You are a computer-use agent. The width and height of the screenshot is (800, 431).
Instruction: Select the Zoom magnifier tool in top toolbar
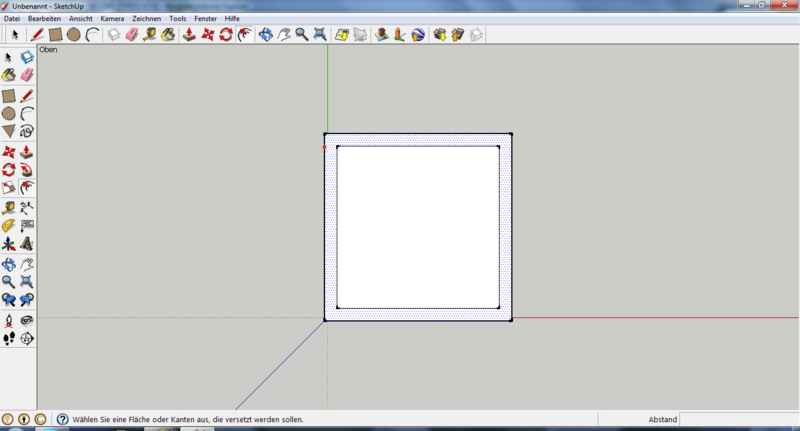click(301, 34)
